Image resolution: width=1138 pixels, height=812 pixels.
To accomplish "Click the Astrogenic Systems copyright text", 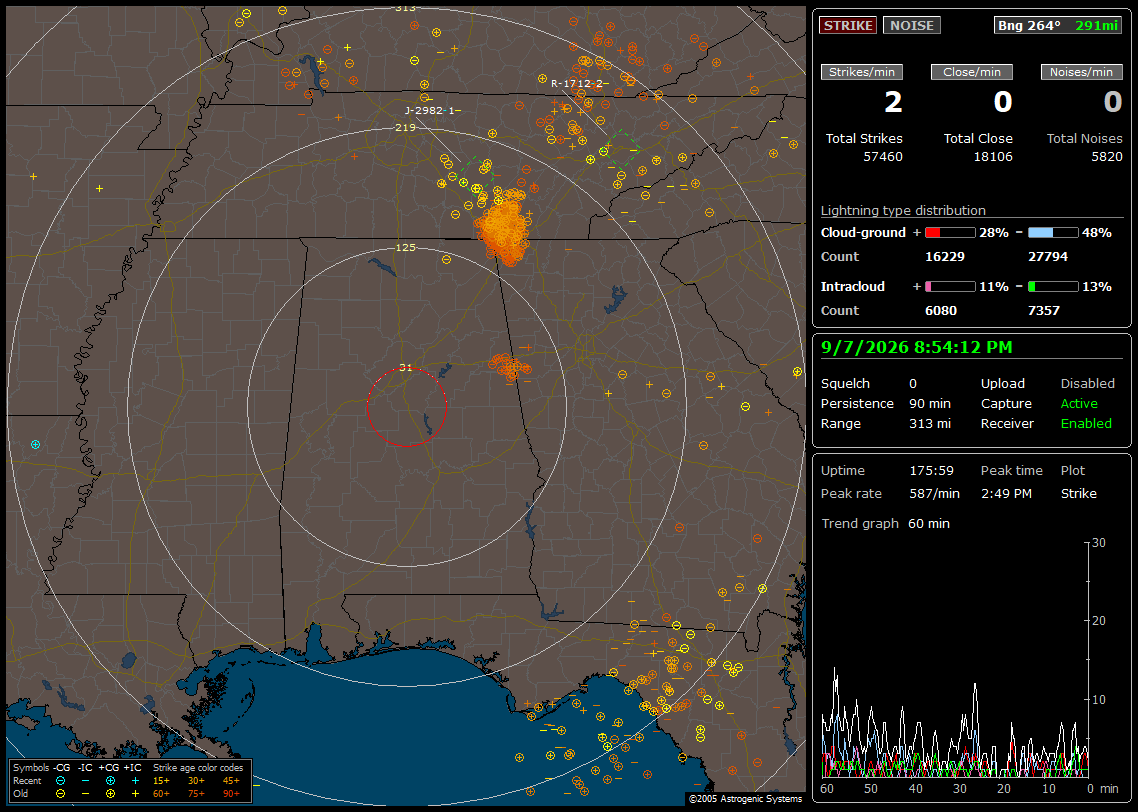I will [745, 799].
